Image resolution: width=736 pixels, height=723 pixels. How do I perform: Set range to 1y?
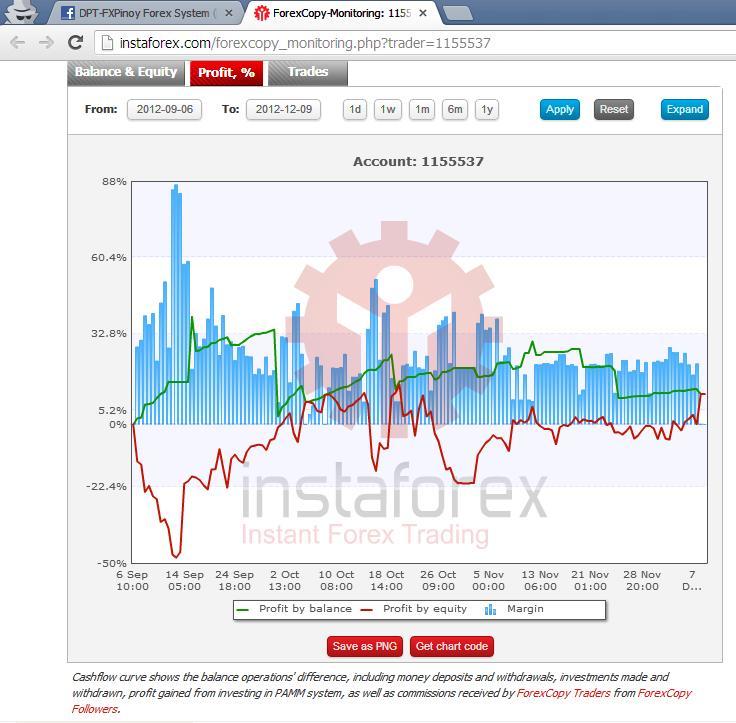pos(487,109)
